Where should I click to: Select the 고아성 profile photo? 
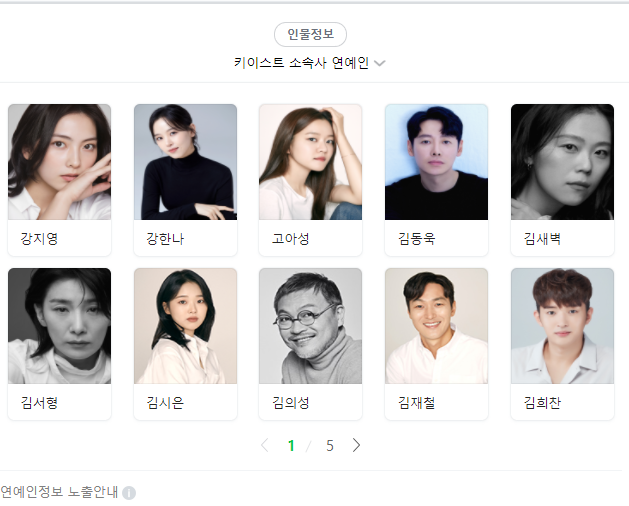(310, 162)
